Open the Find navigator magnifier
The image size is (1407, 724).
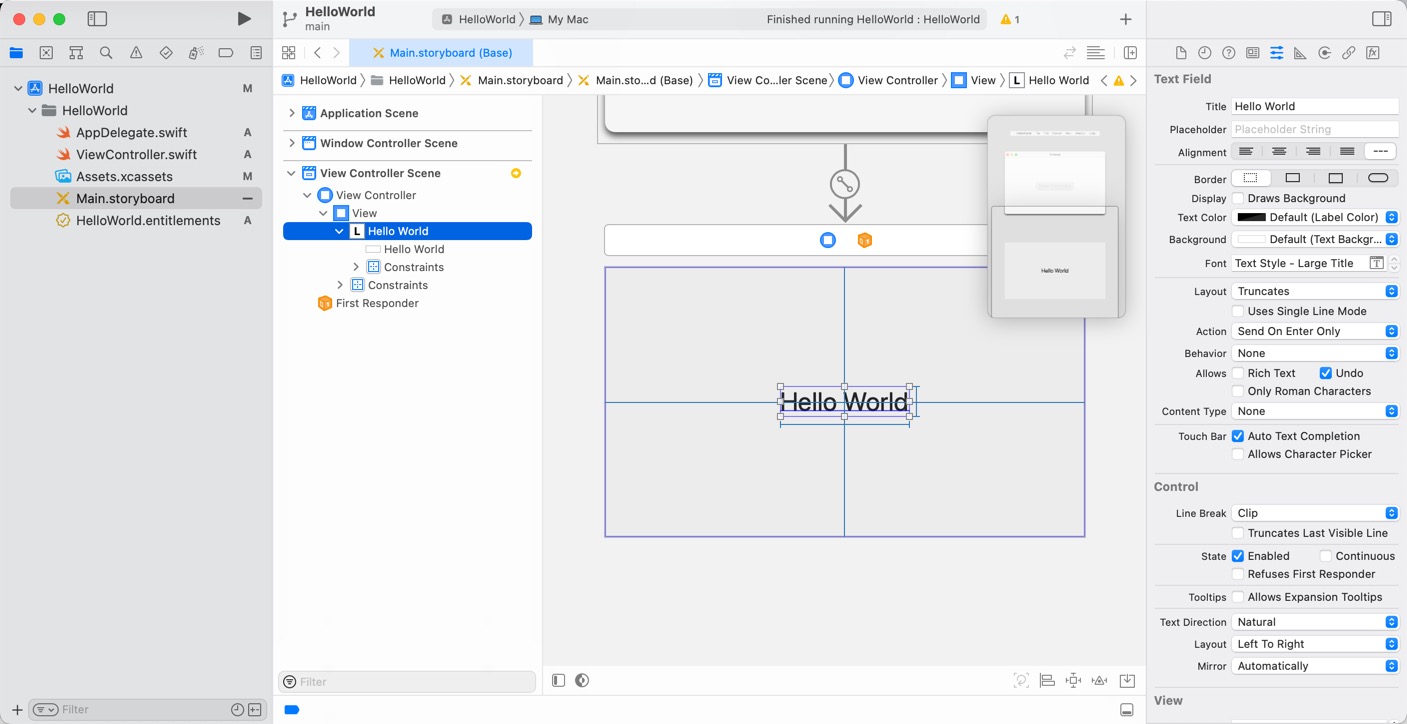[x=106, y=53]
